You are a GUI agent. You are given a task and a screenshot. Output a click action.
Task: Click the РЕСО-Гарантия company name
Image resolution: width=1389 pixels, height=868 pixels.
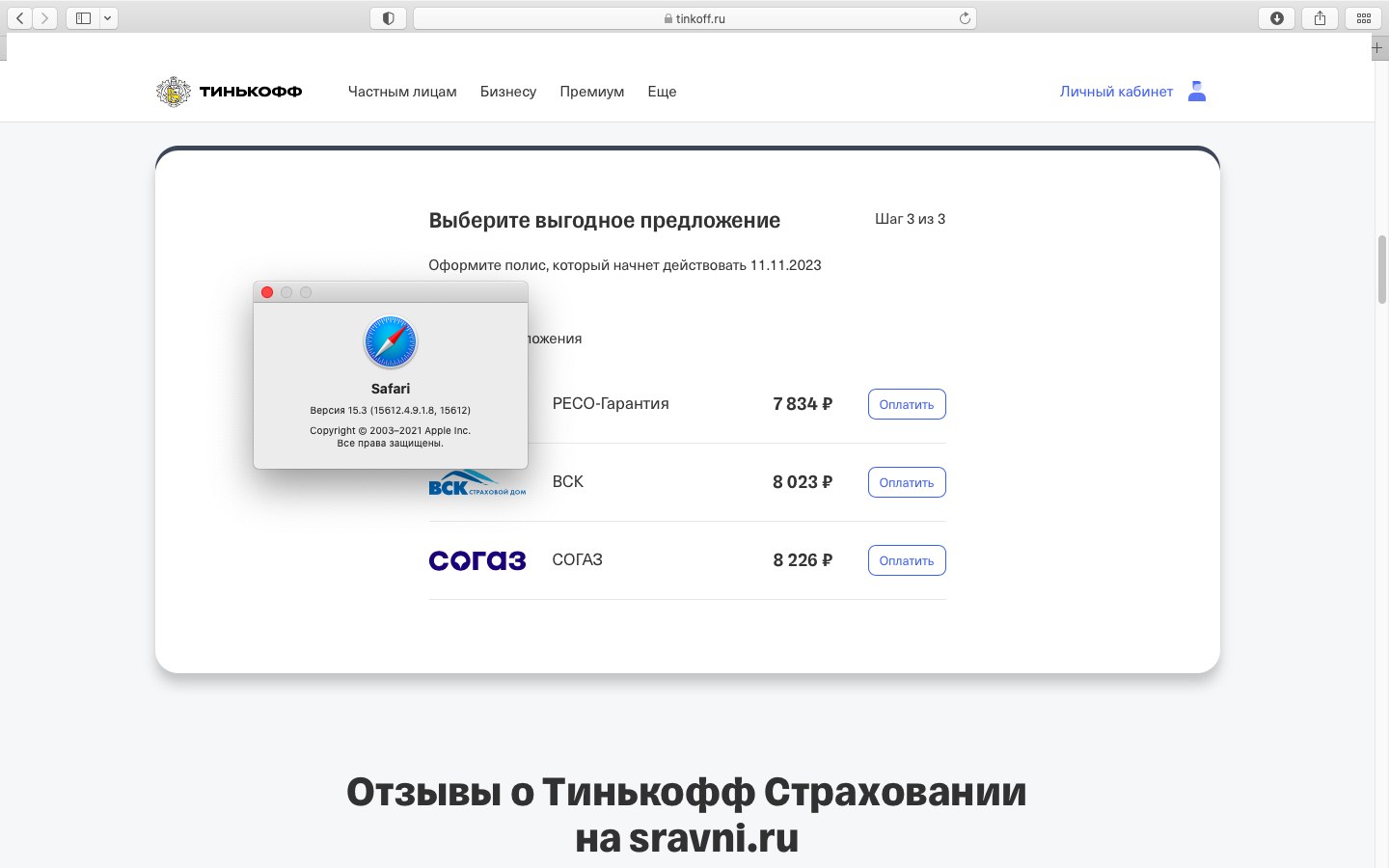(611, 404)
